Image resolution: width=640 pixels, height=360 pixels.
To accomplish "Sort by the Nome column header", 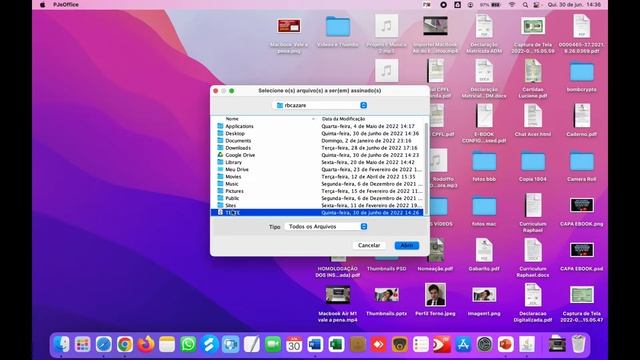I will (232, 119).
